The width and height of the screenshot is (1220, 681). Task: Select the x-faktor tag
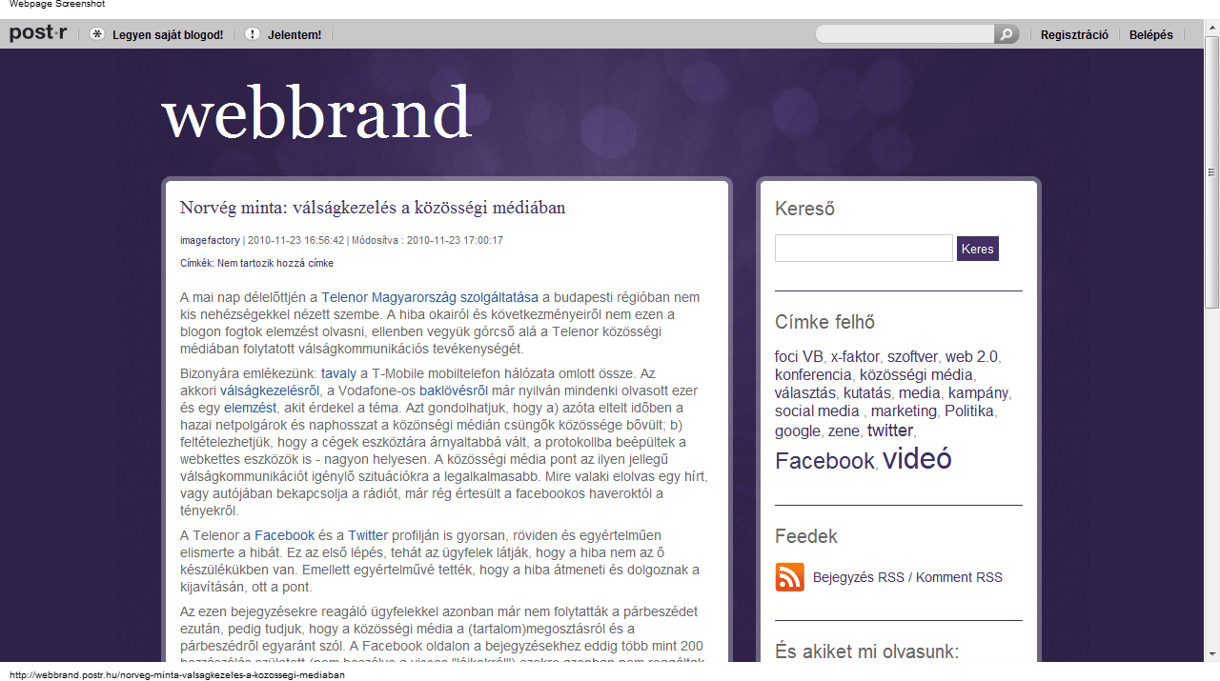[855, 356]
